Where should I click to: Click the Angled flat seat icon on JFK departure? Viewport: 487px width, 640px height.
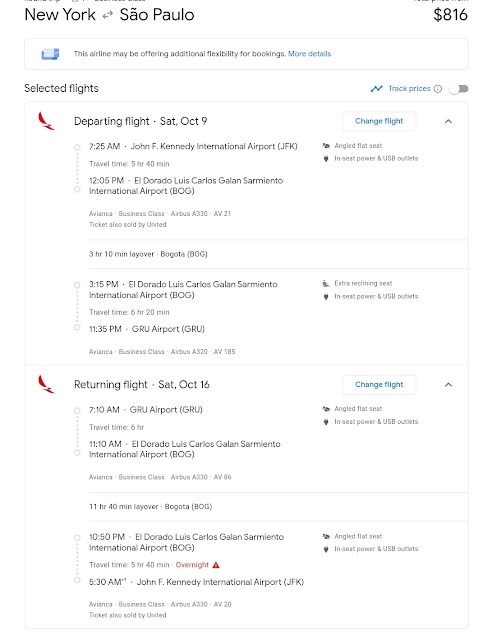click(x=326, y=146)
